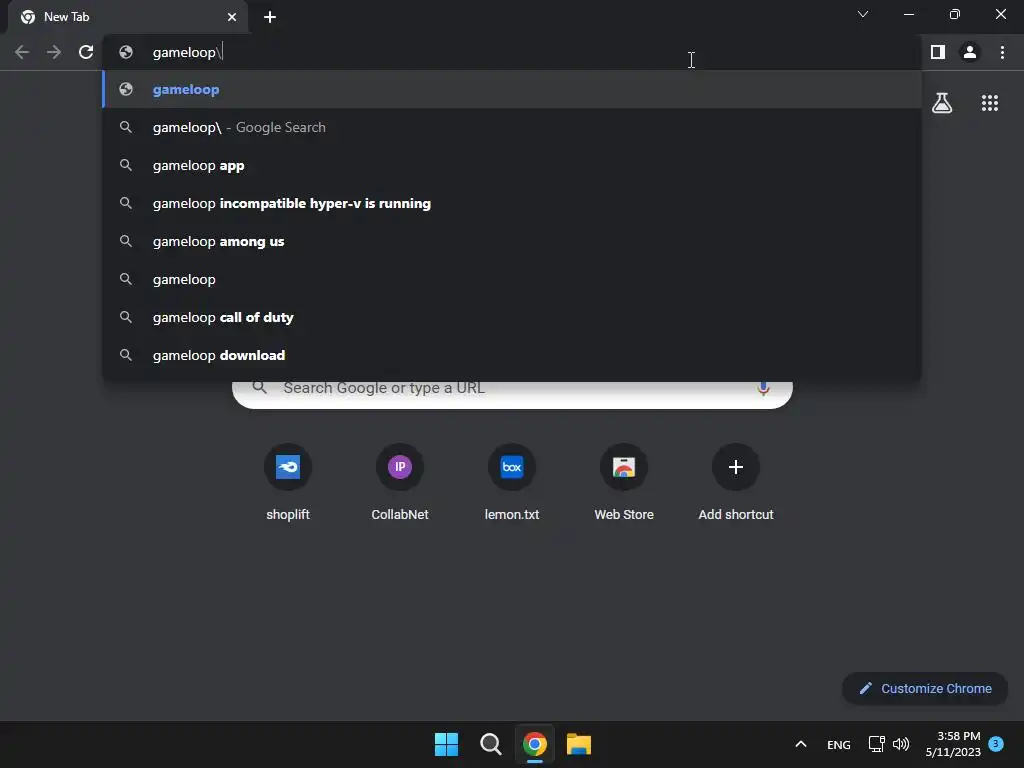Open File Explorer from taskbar

579,744
